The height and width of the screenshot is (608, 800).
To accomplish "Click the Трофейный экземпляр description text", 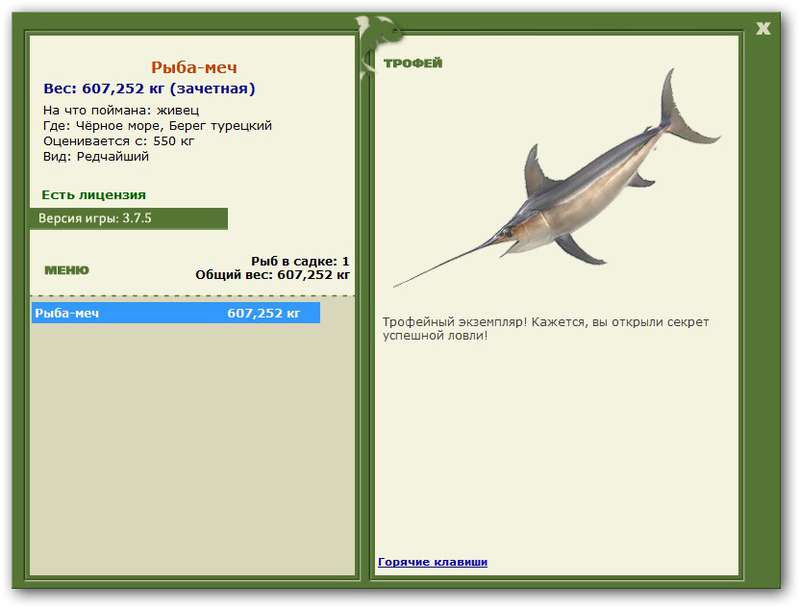I will coord(545,328).
